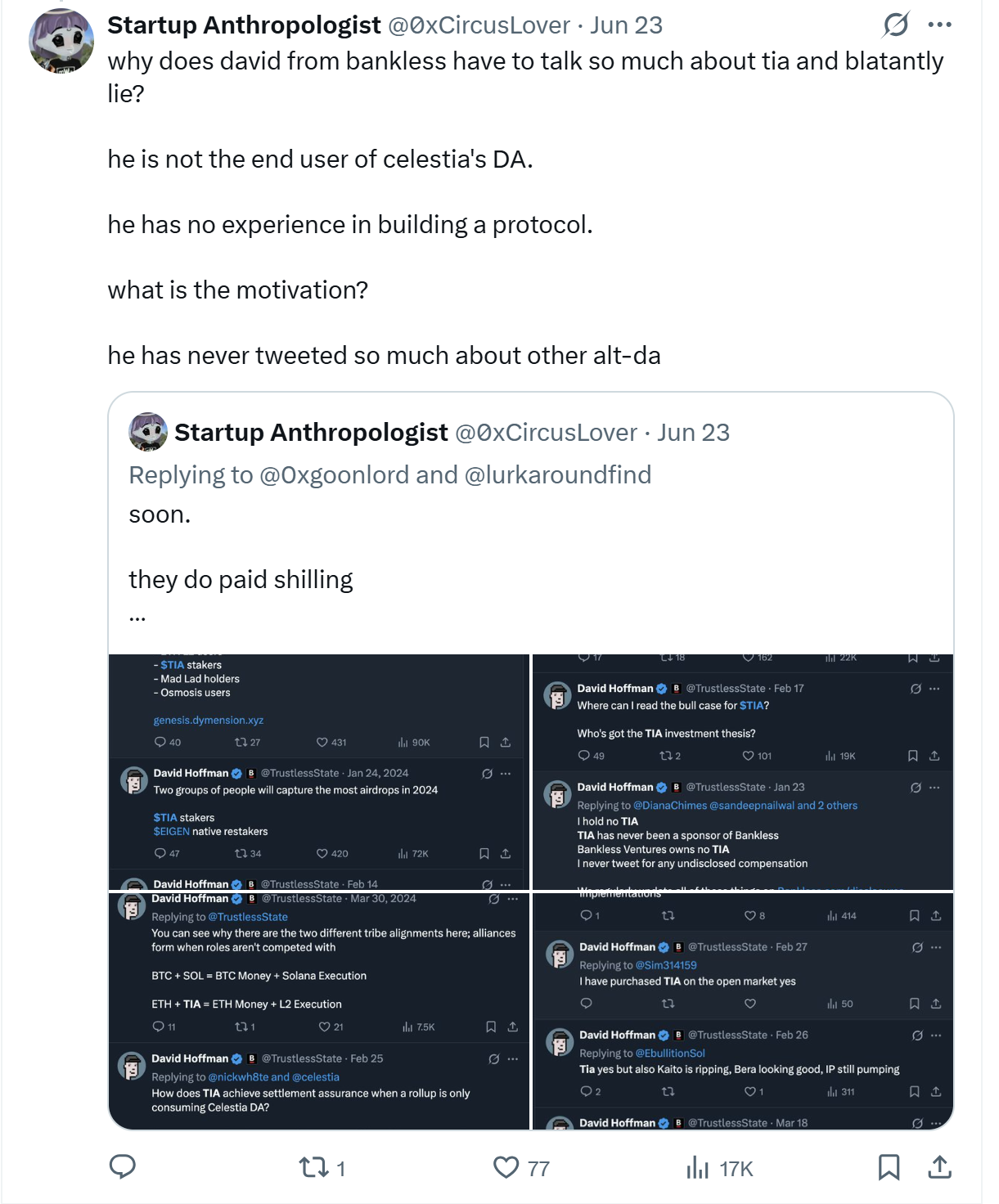Click the reply speech bubble icon
Image resolution: width=999 pixels, height=1204 pixels.
pos(123,1166)
